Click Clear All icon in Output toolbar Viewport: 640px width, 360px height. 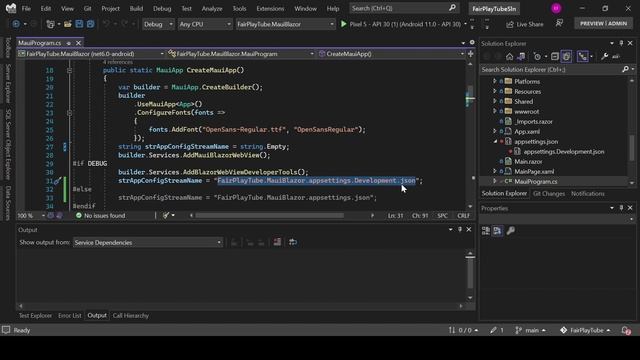[277, 242]
